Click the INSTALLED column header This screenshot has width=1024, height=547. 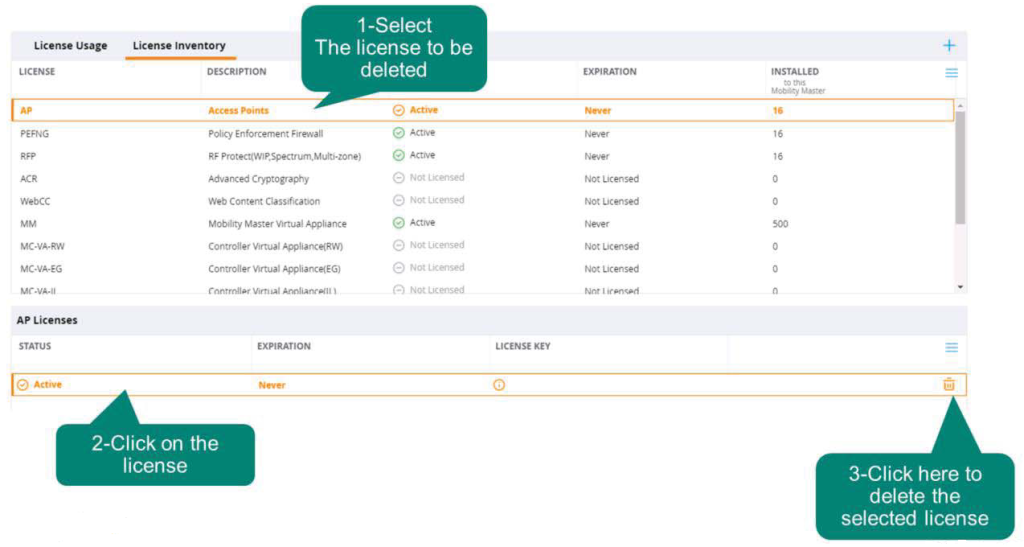point(794,72)
